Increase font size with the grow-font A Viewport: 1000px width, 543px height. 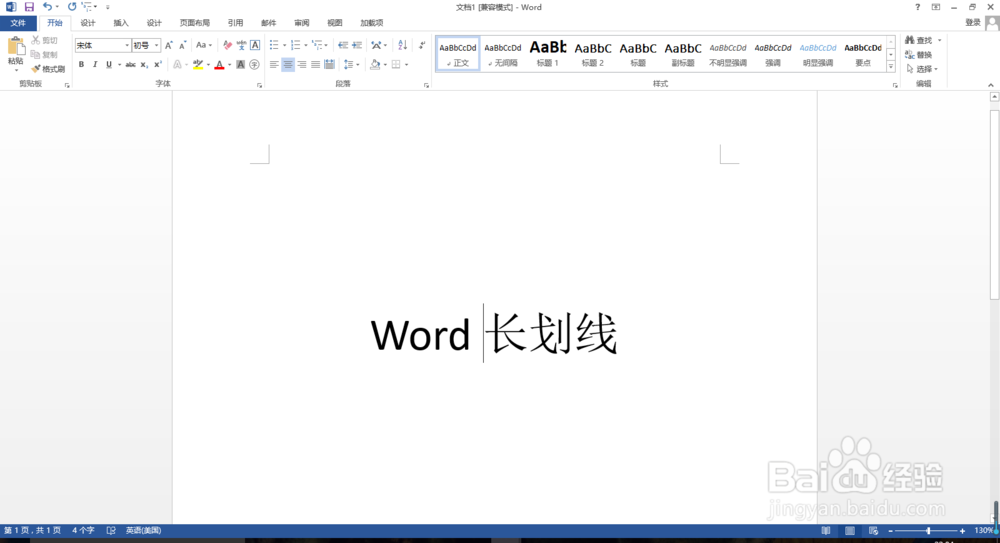click(168, 45)
